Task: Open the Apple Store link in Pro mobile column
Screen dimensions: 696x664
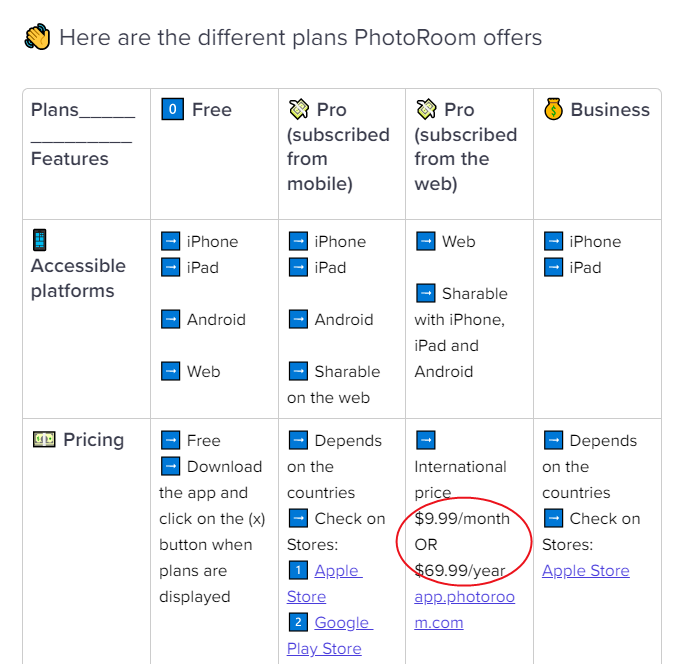Action: [325, 583]
